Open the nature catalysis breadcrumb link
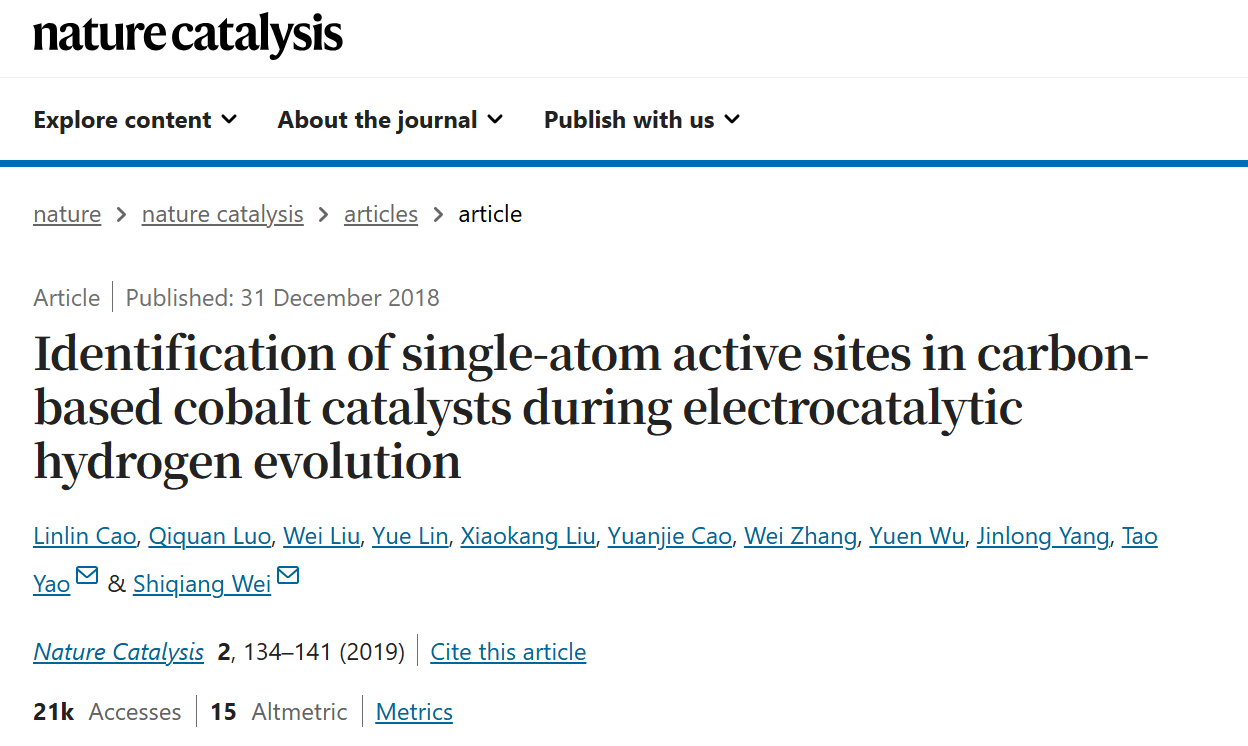 tap(223, 214)
